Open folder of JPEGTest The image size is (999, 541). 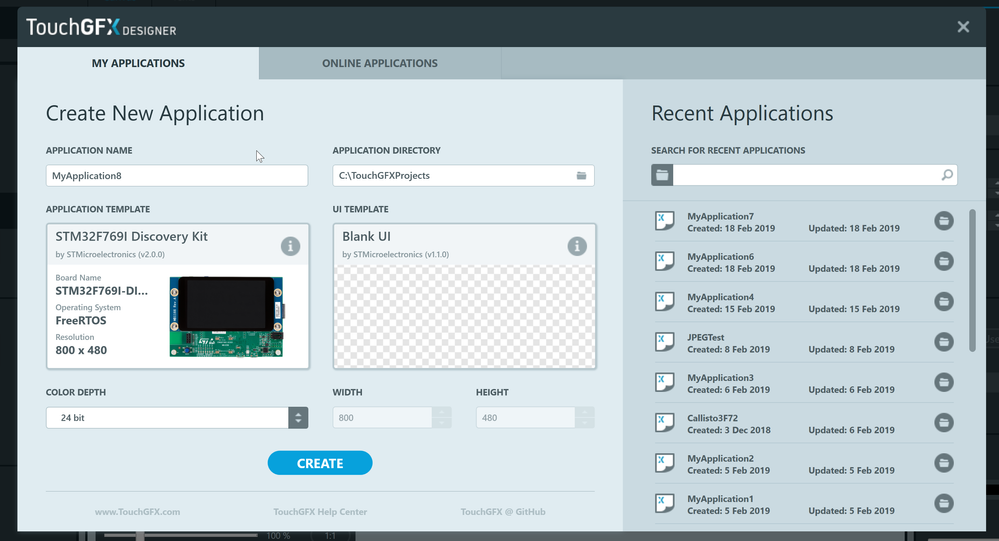tap(944, 342)
